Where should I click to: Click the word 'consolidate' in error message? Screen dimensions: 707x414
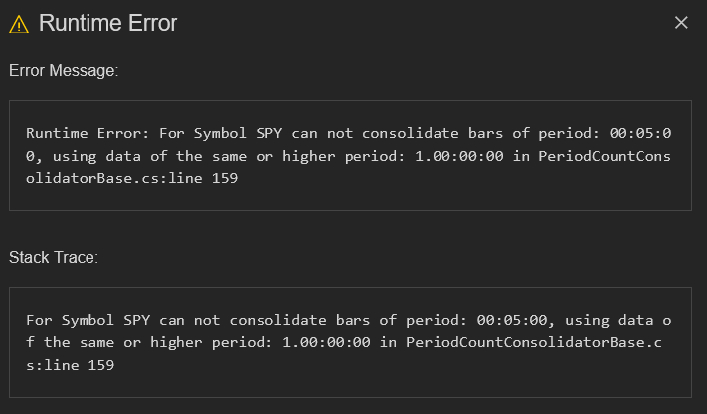click(x=410, y=133)
